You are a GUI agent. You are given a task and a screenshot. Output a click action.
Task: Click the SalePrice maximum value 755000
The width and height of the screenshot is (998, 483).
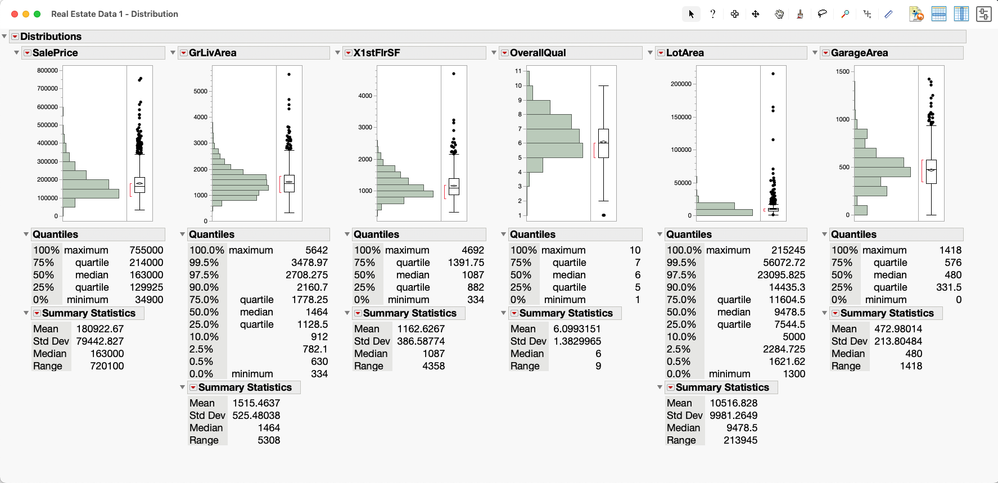(x=146, y=251)
